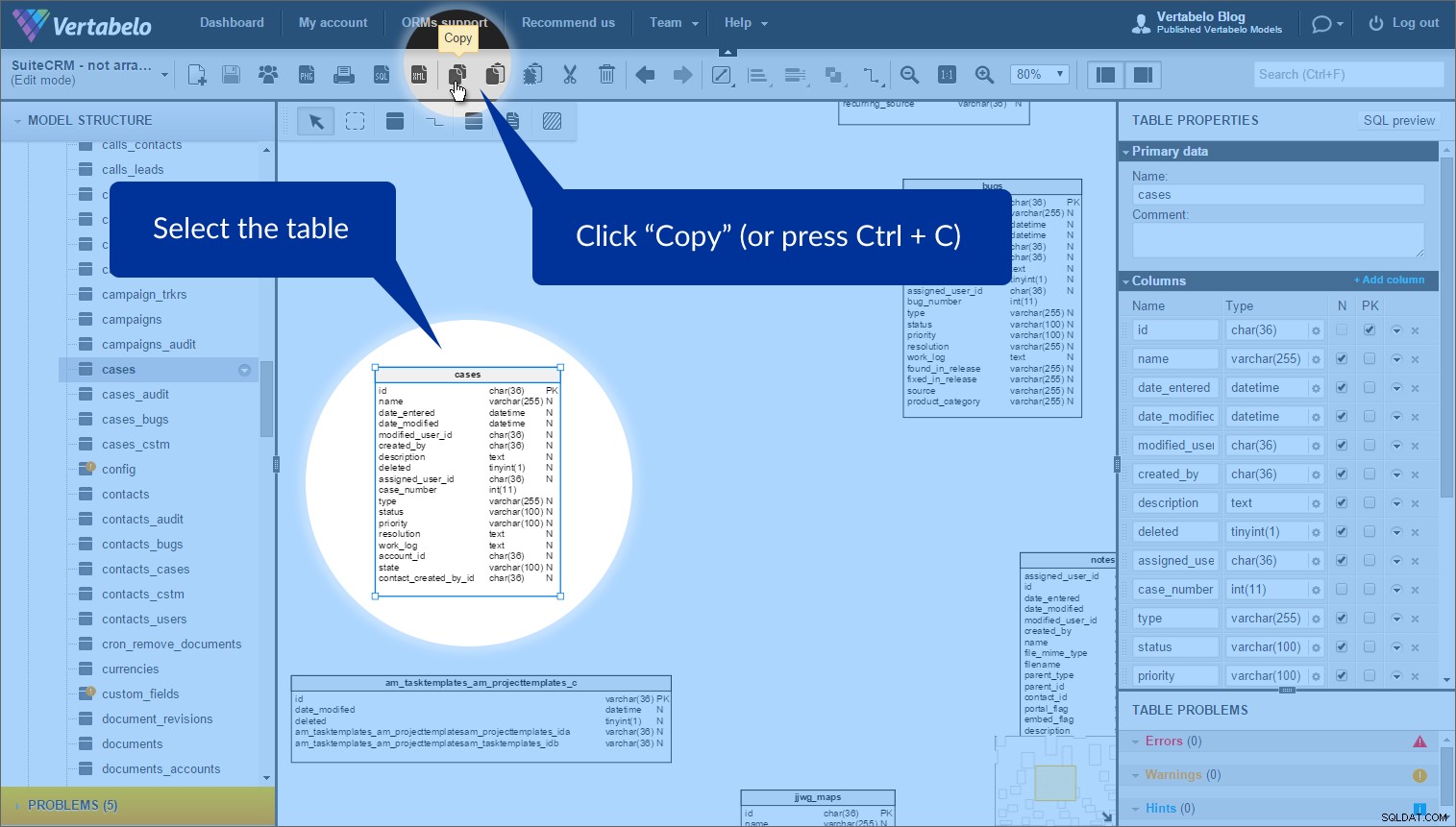Open the Recommend us page

[568, 23]
